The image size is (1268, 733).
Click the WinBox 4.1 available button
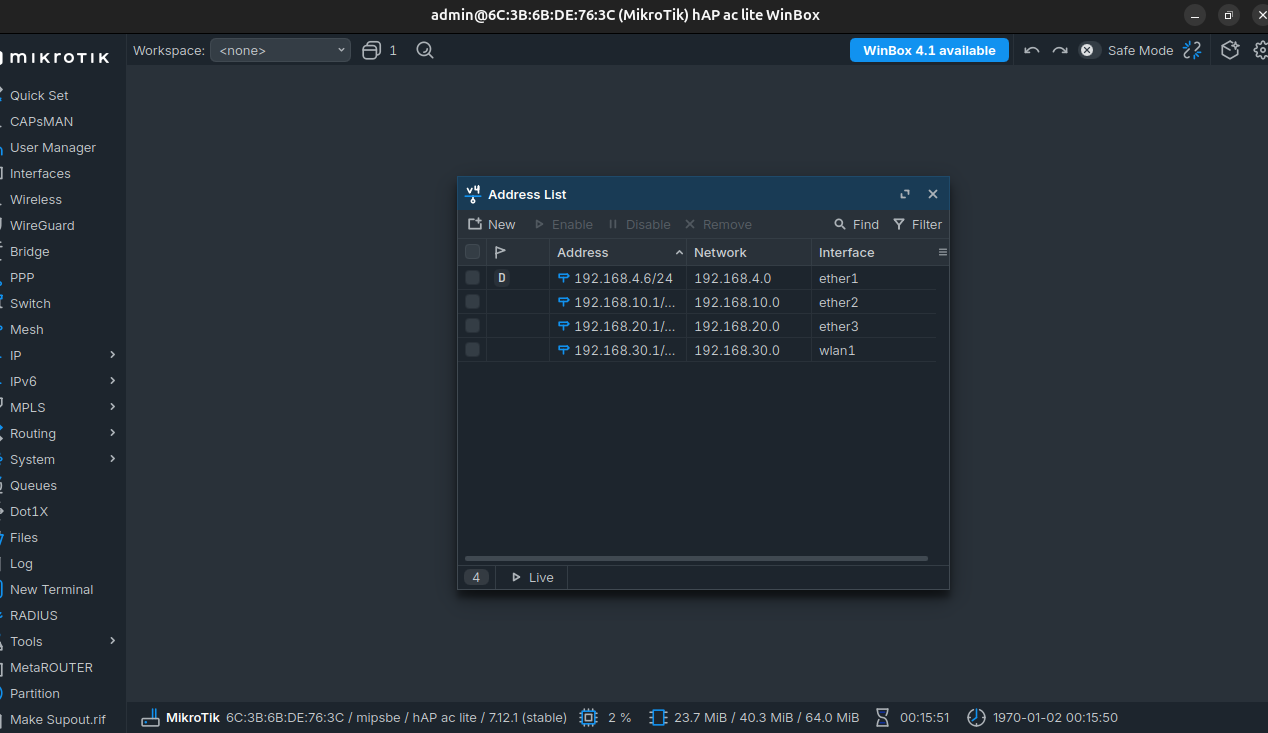click(x=929, y=50)
